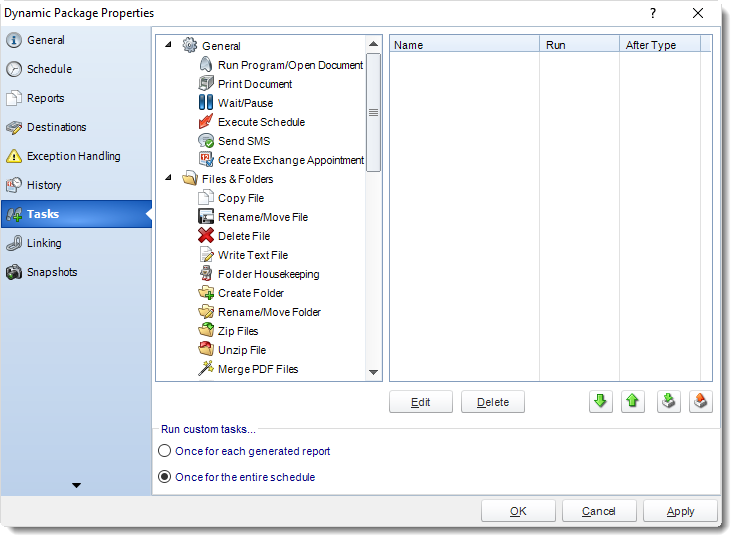Click the Cancel button
The height and width of the screenshot is (542, 737).
pyautogui.click(x=599, y=511)
